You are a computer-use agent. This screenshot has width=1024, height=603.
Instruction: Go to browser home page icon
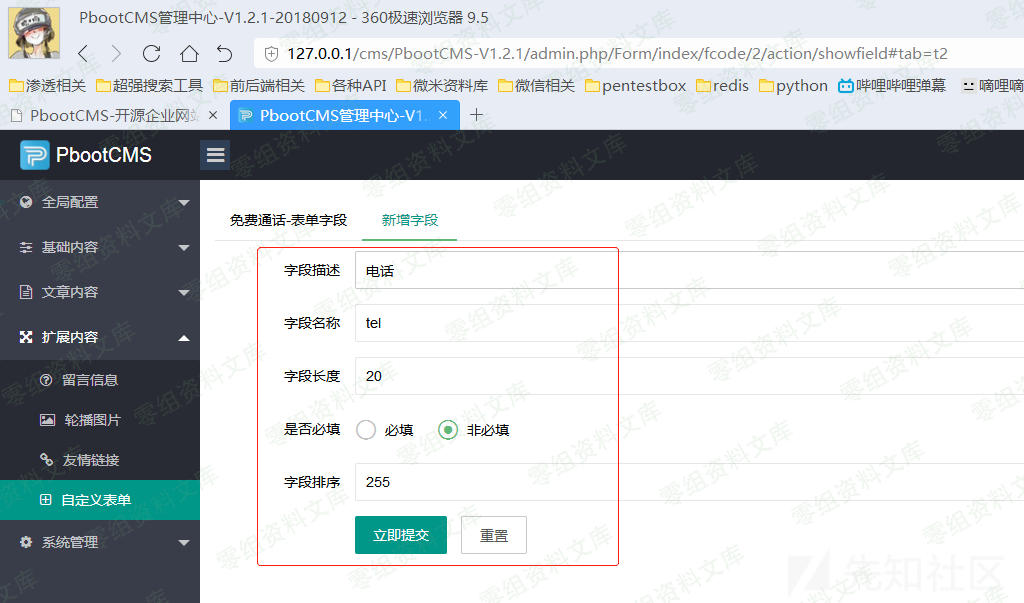click(189, 53)
